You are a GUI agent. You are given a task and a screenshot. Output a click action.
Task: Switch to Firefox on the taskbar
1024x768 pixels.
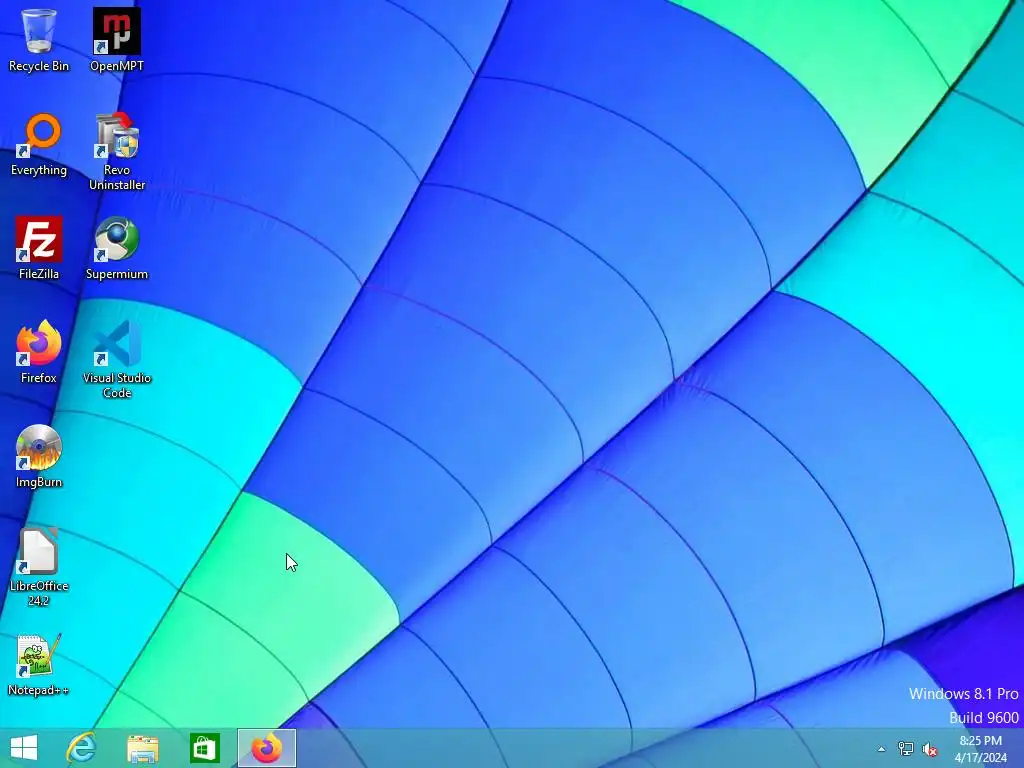click(x=266, y=748)
